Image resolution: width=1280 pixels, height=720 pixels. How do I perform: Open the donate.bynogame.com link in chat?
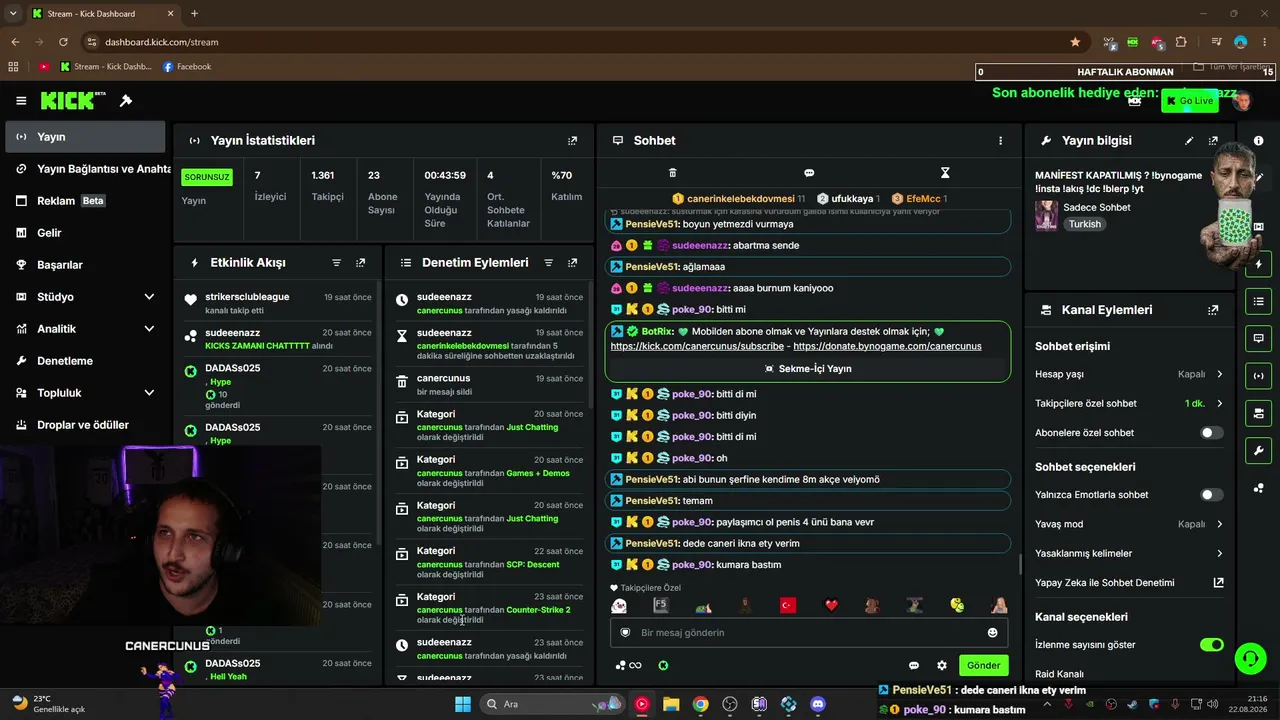[887, 346]
